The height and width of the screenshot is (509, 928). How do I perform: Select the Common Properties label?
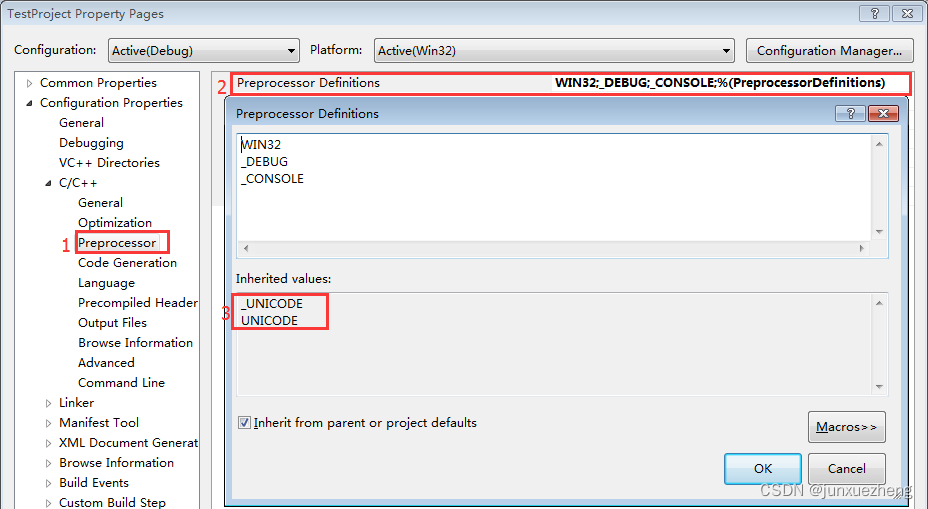pyautogui.click(x=98, y=83)
